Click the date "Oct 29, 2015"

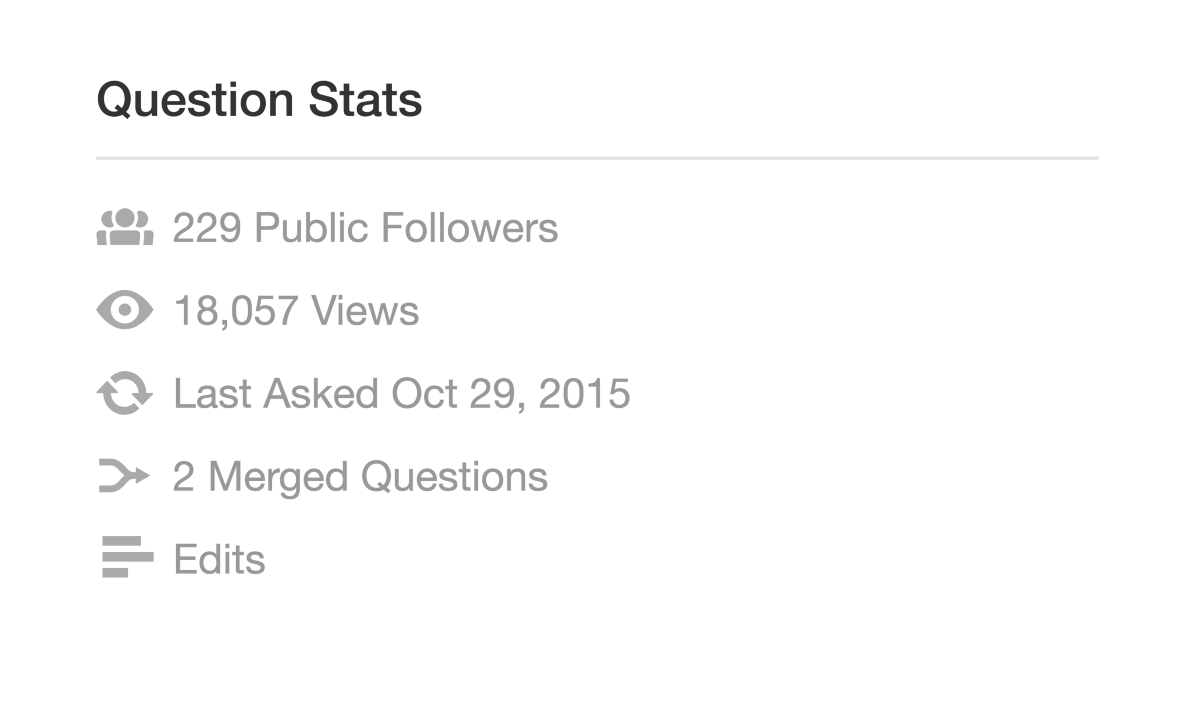[510, 394]
